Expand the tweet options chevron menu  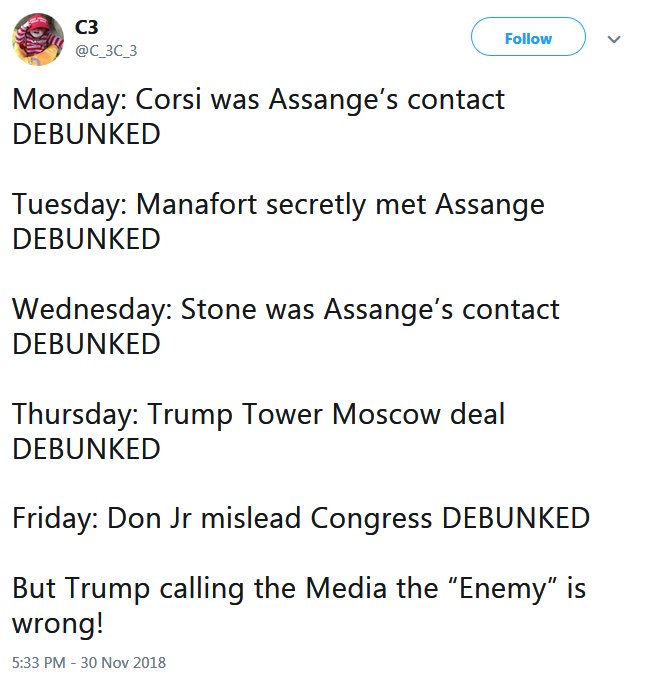tap(615, 40)
